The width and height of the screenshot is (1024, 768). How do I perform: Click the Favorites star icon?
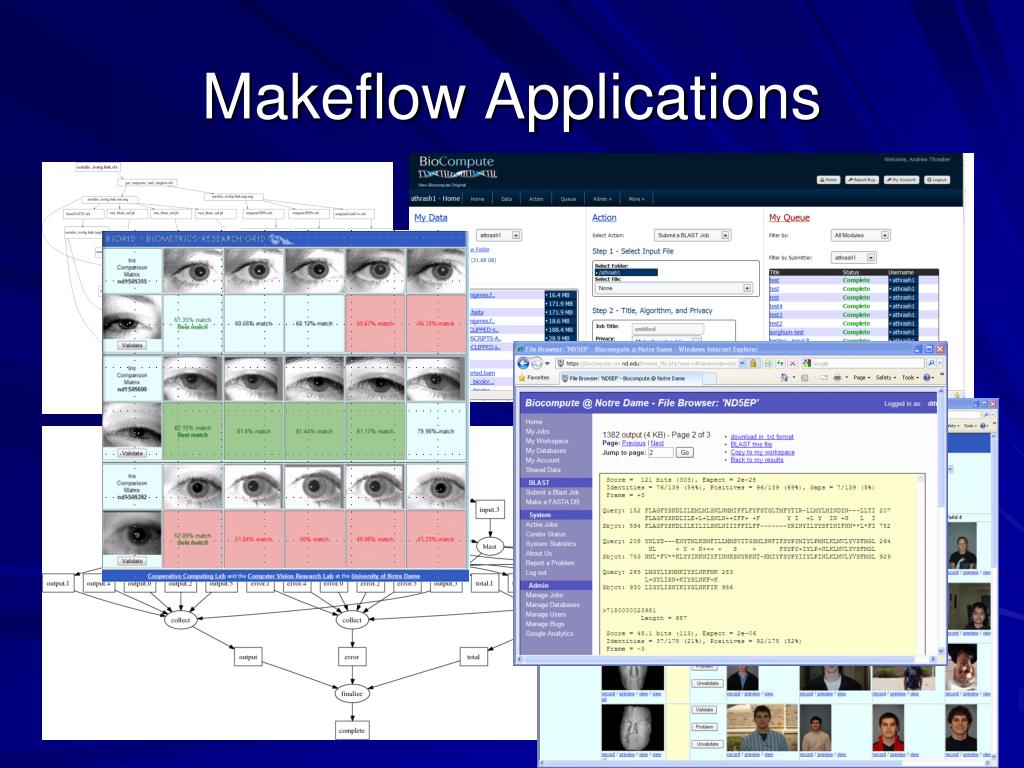(522, 377)
